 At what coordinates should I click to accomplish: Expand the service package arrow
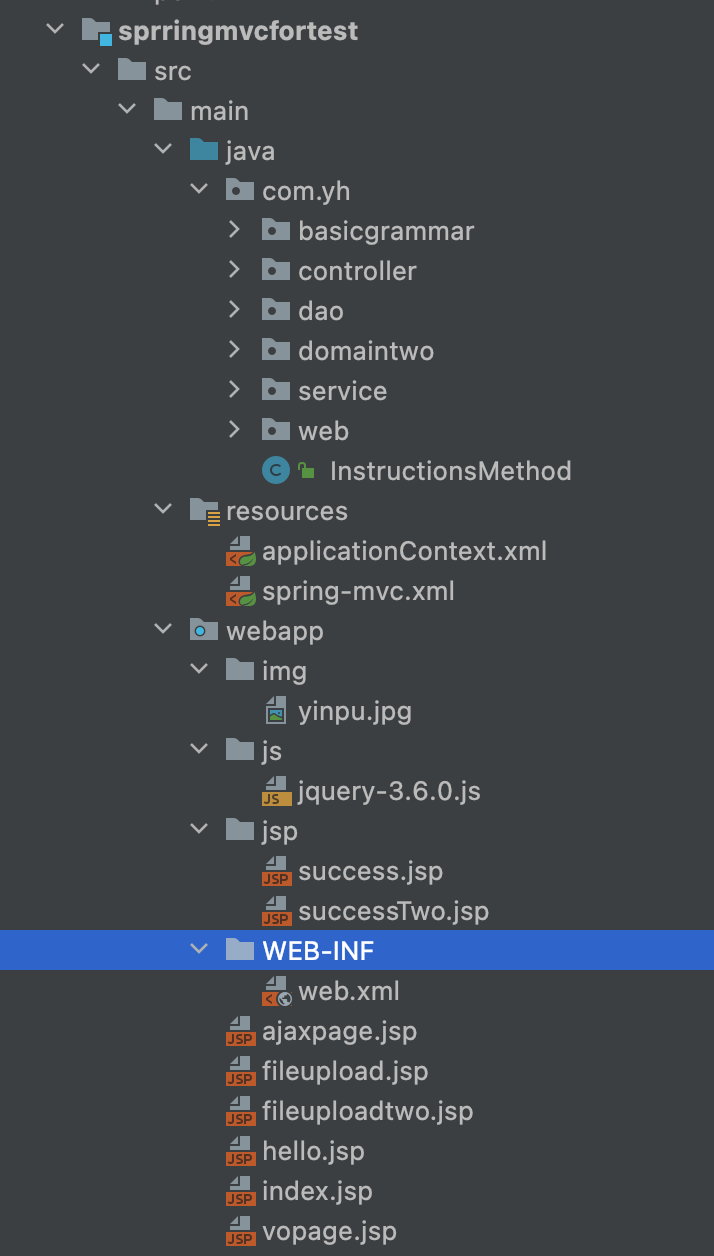click(234, 390)
